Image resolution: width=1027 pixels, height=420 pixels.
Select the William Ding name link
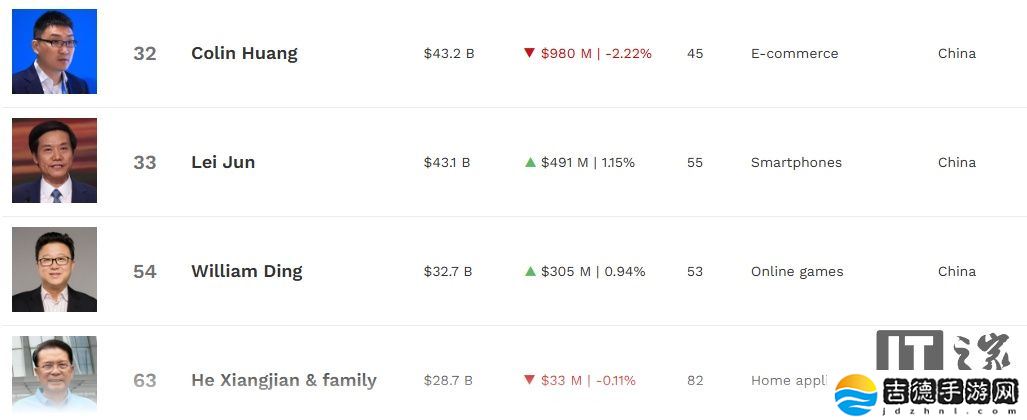point(246,271)
